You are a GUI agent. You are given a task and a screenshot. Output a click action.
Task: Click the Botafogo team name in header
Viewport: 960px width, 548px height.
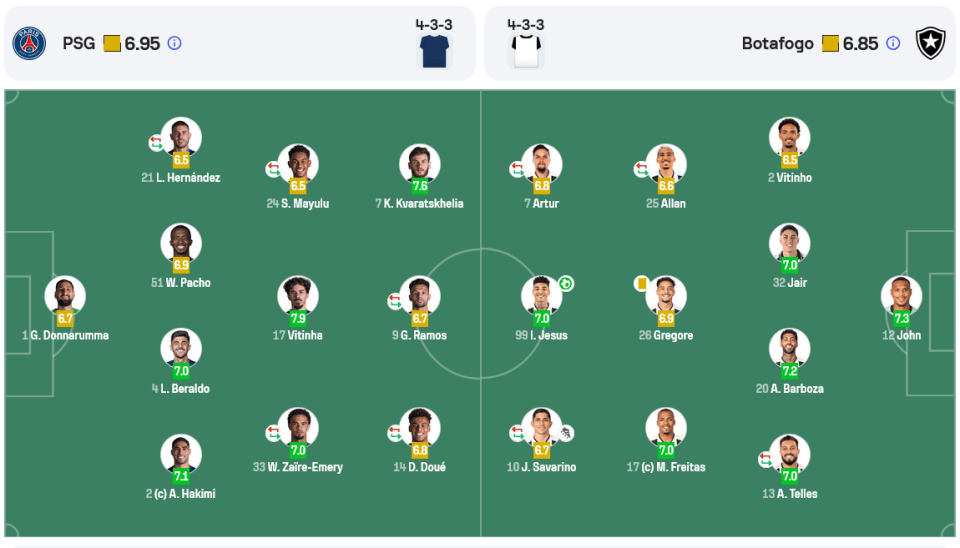(x=777, y=44)
